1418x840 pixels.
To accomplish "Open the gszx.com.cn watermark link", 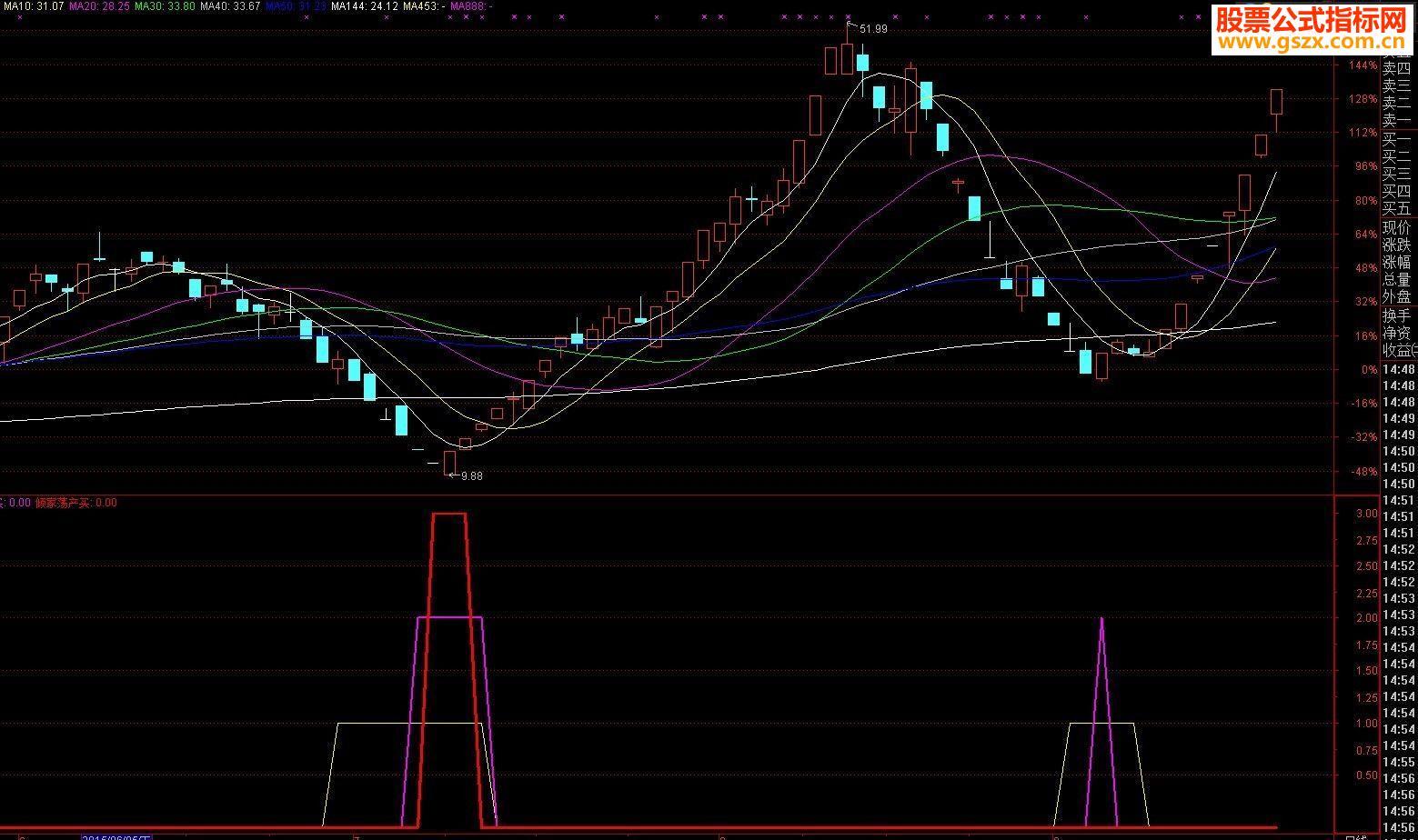I will (x=1310, y=42).
